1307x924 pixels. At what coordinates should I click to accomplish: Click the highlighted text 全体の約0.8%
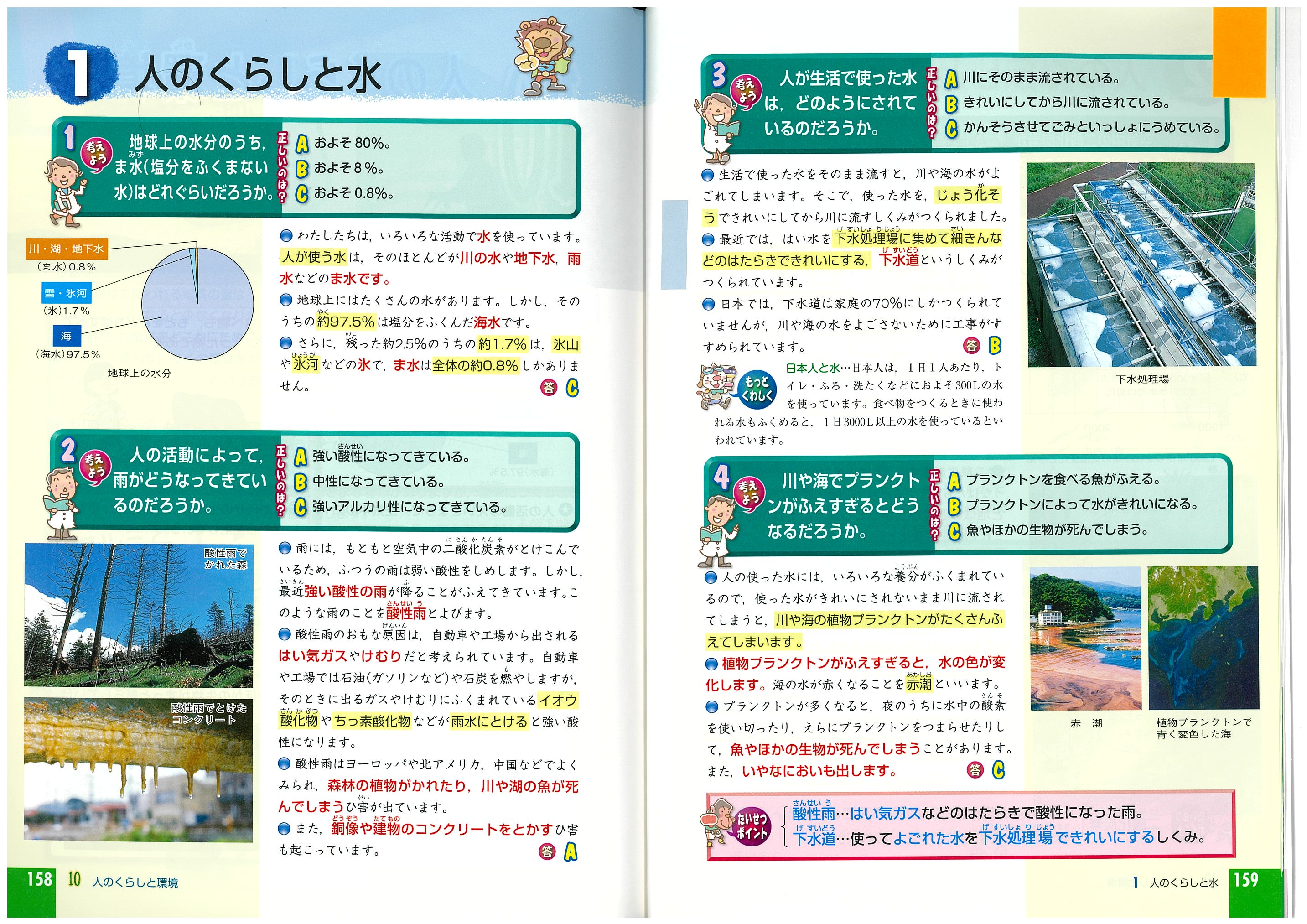point(475,365)
